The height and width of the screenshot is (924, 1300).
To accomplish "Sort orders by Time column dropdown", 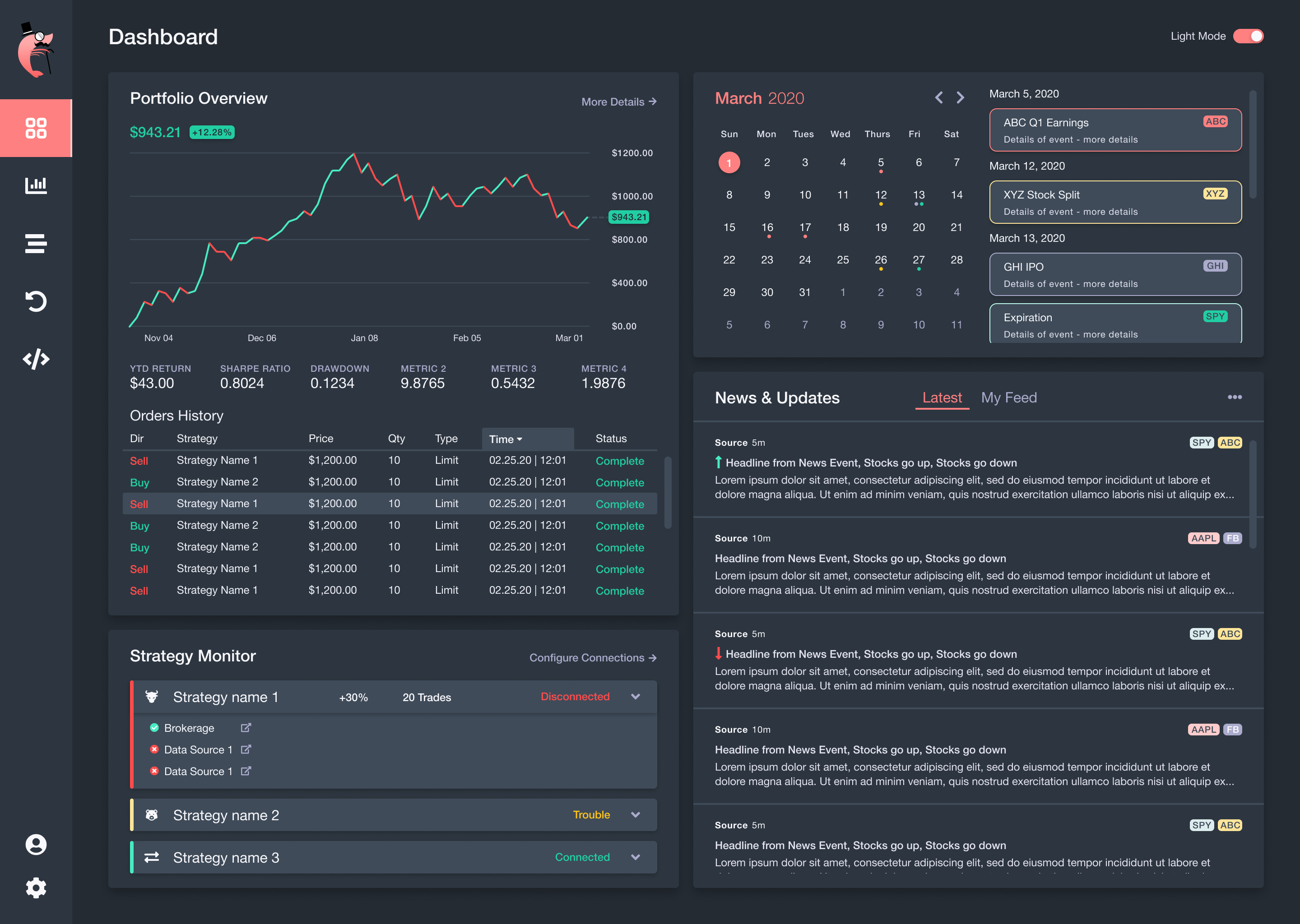I will [506, 439].
